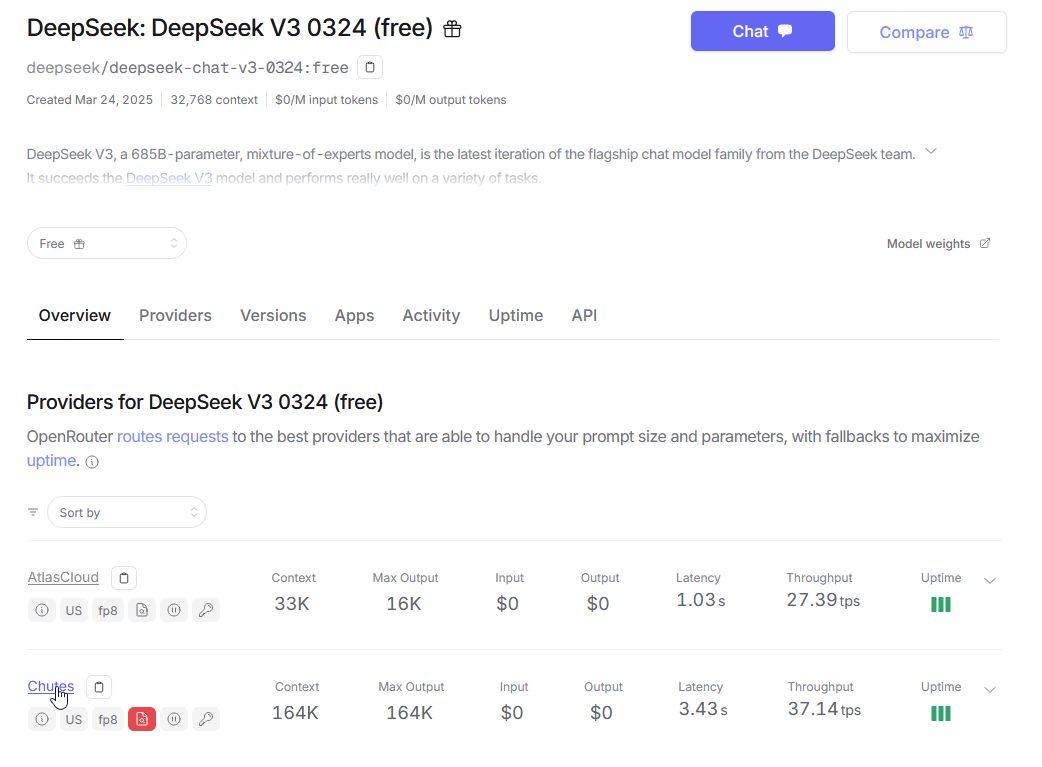Open the routes requests link
Viewport: 1042px width, 767px height.
coord(173,437)
